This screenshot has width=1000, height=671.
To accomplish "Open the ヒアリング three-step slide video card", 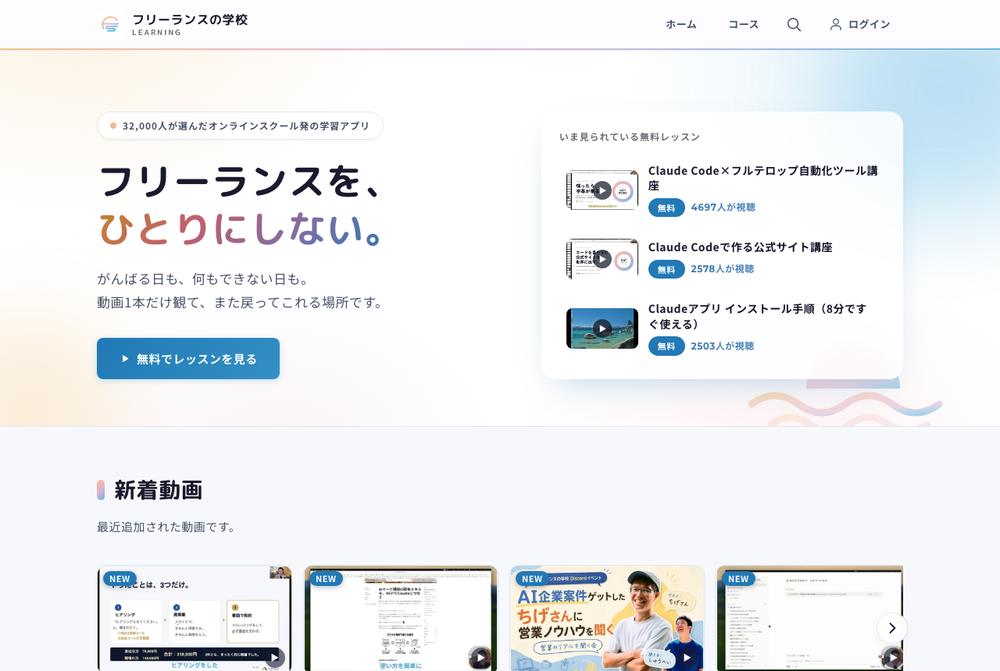I will 194,618.
